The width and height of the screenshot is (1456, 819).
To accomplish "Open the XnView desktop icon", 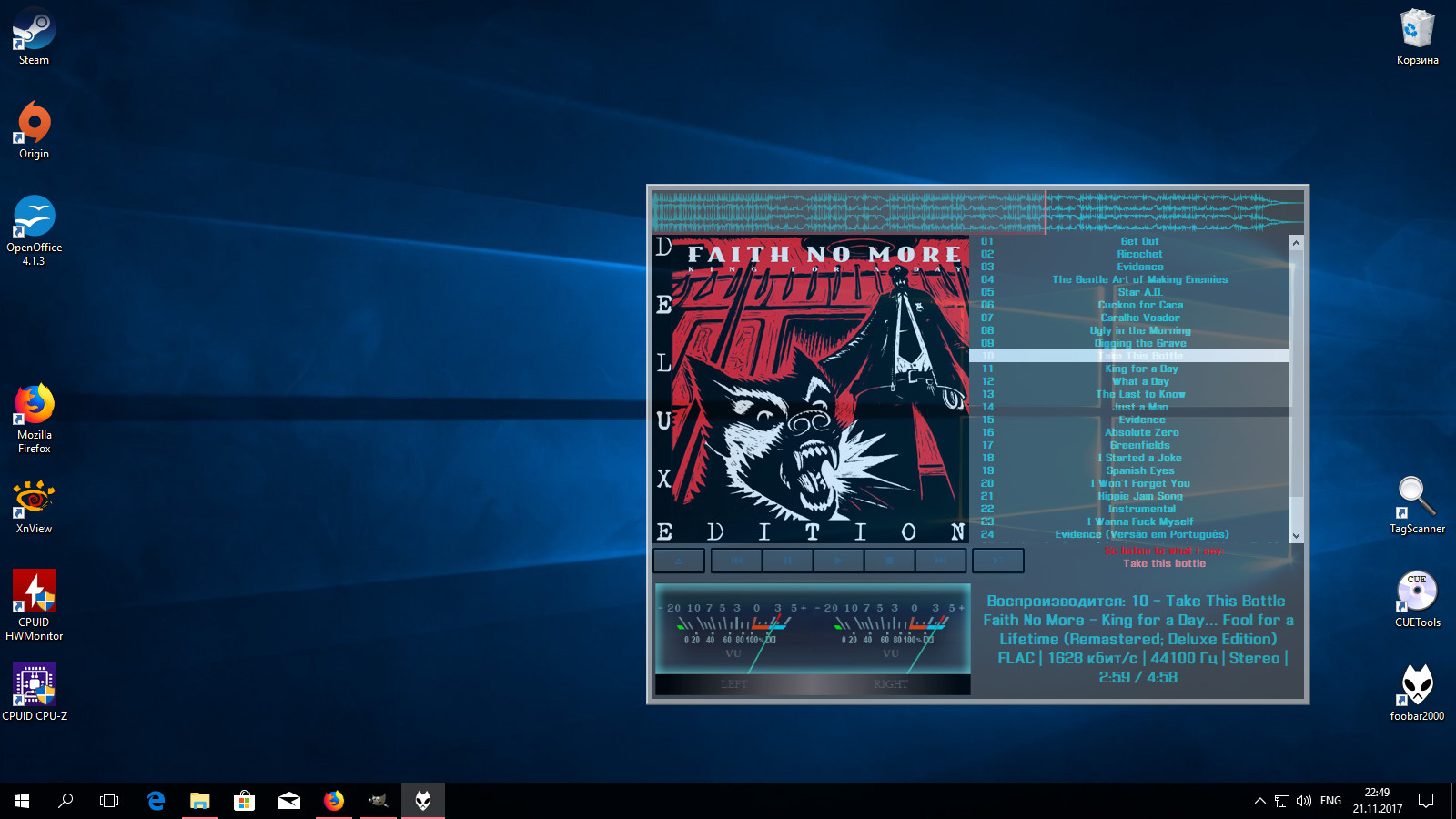I will 34,507.
